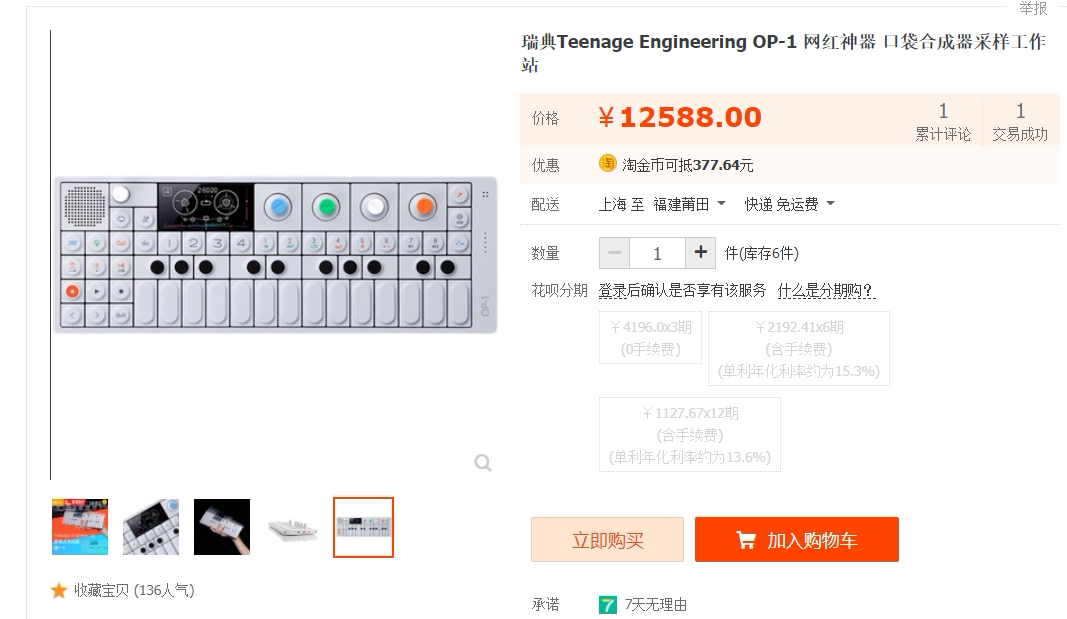
Task: Click the green 7-day return badge icon
Action: point(608,605)
